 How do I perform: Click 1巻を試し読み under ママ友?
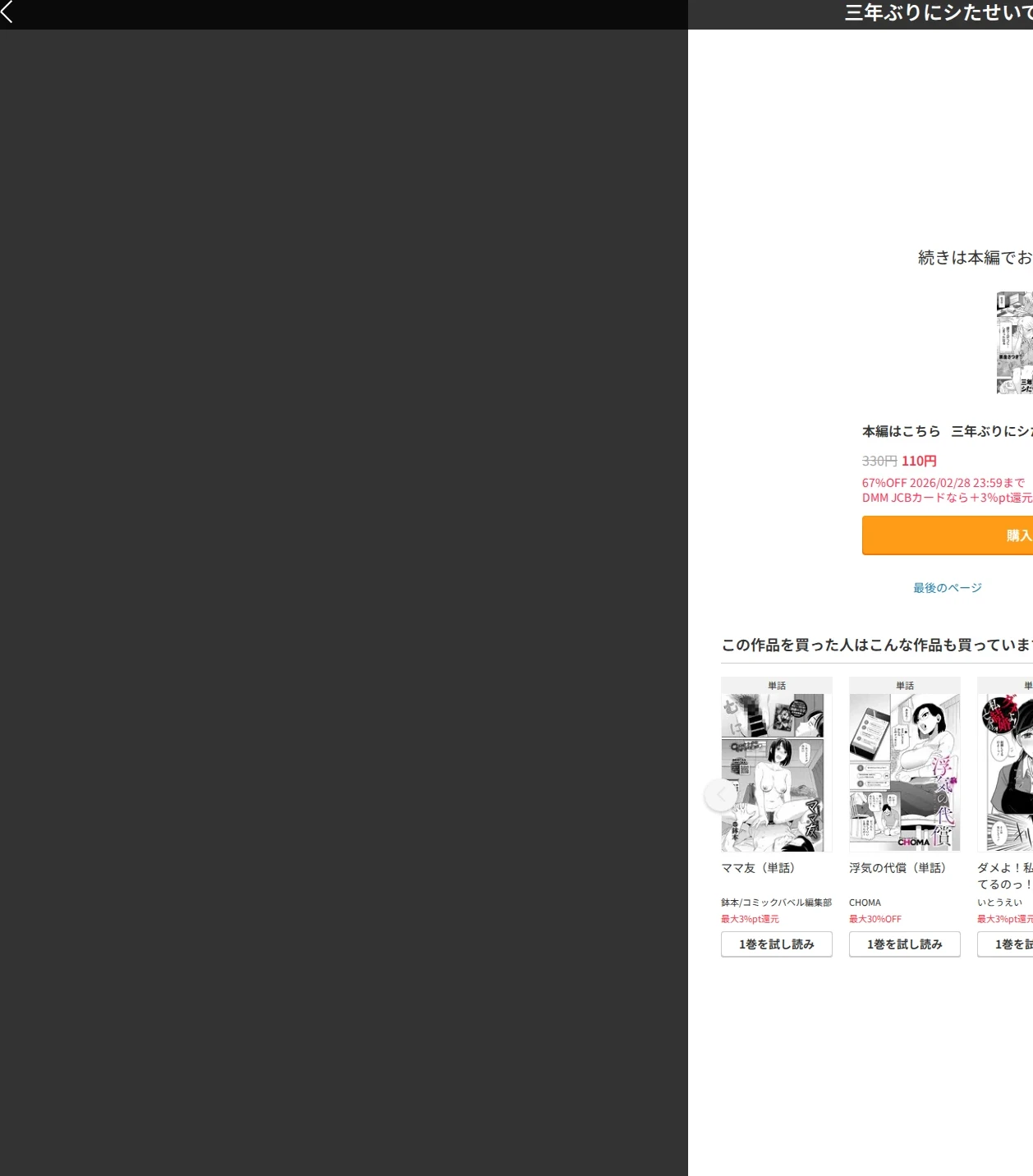(x=777, y=944)
